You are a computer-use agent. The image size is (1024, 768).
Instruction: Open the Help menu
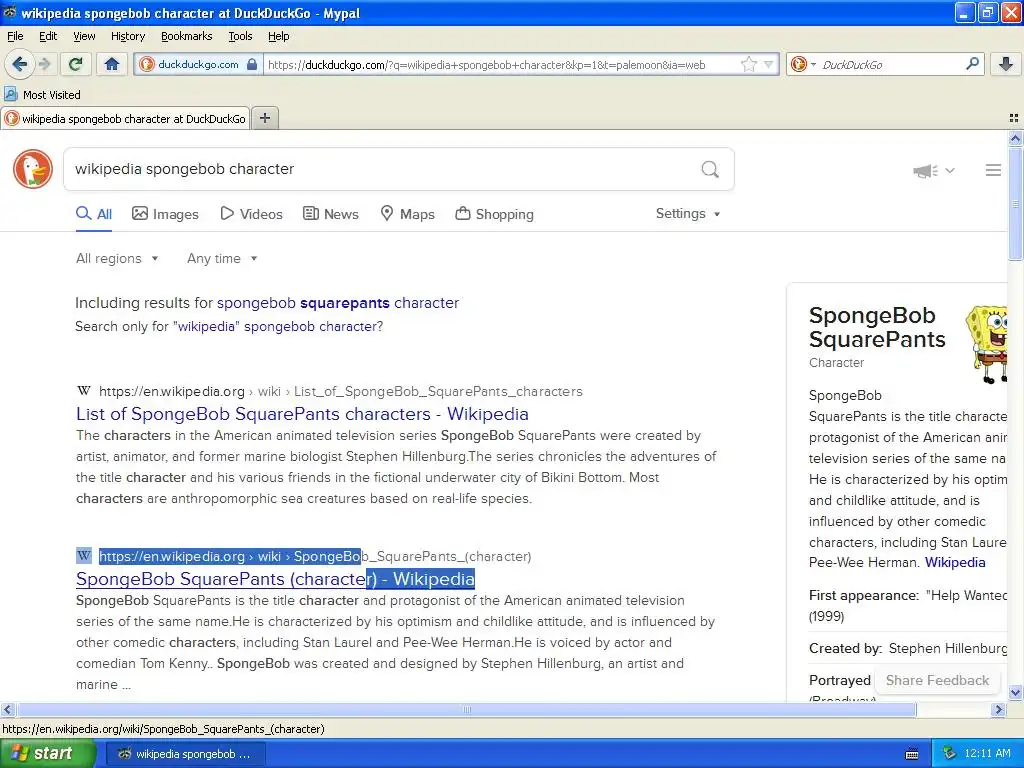(278, 37)
